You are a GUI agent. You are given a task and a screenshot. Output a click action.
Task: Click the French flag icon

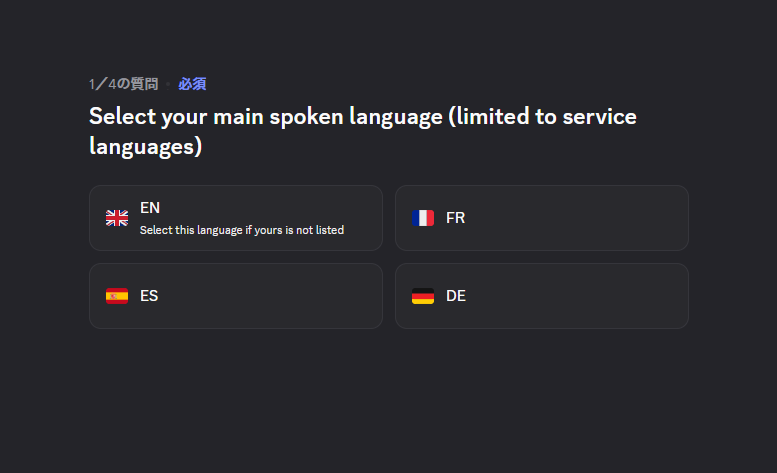[x=423, y=218]
